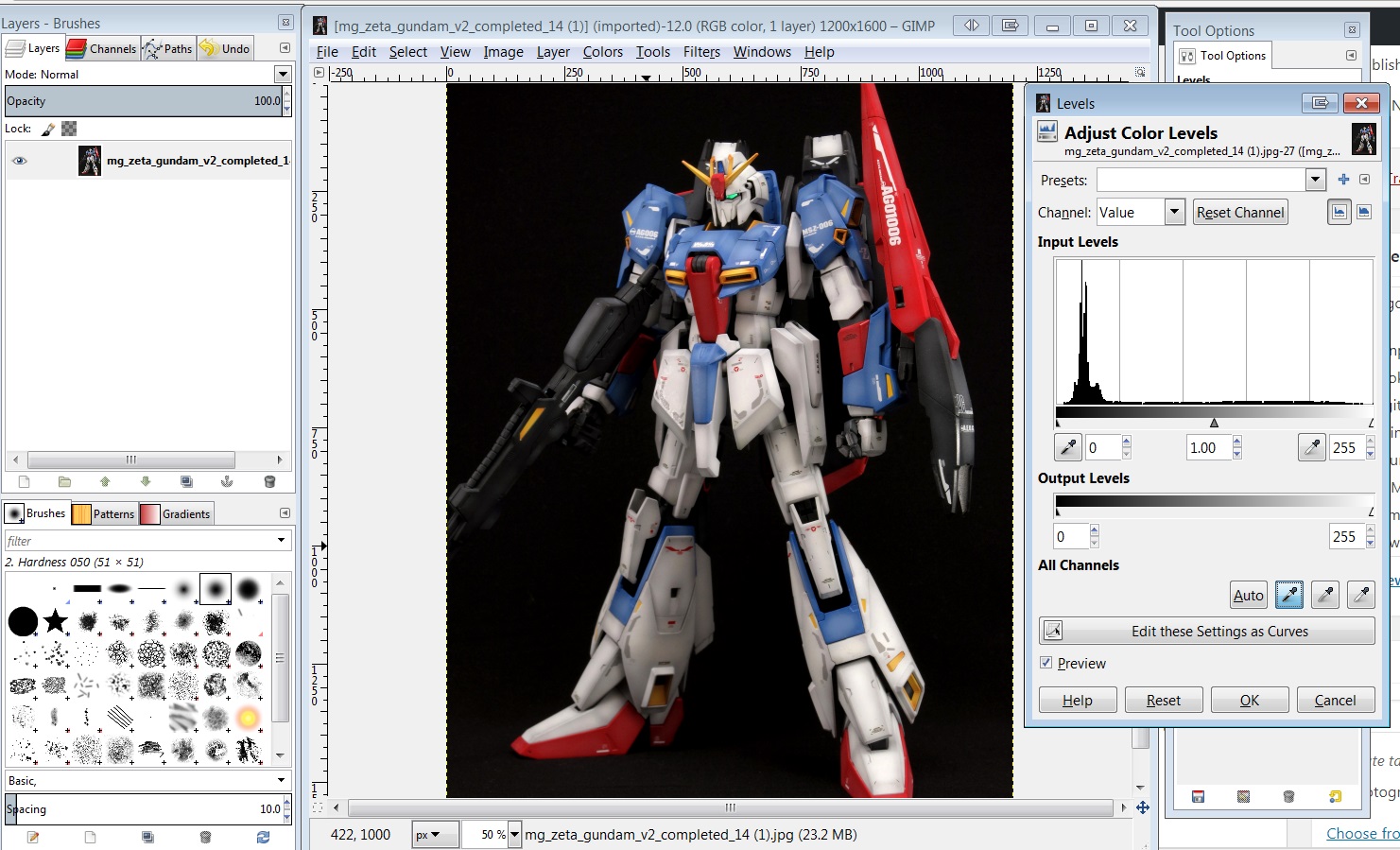Toggle lock pixels paintbrush icon
The image size is (1400, 850).
[48, 129]
